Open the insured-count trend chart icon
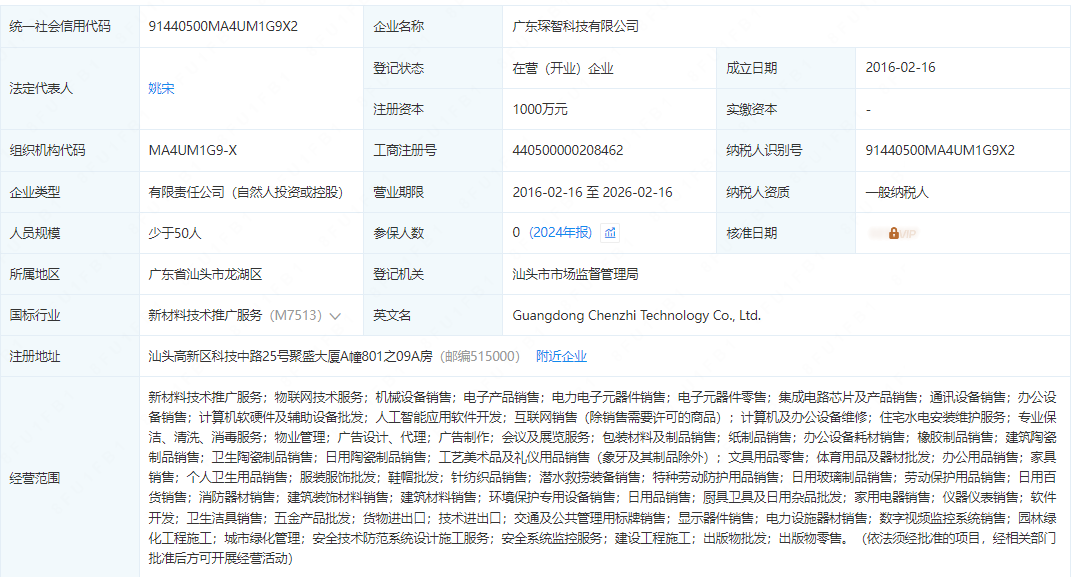Viewport: 1071px width, 577px height. 610,233
